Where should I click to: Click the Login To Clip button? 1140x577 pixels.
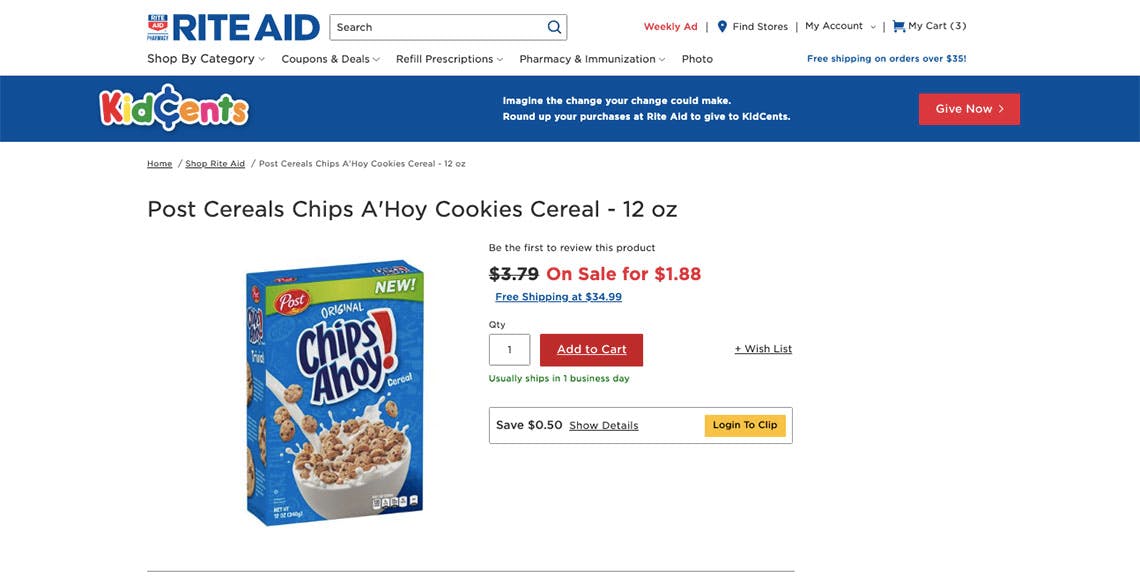point(744,425)
